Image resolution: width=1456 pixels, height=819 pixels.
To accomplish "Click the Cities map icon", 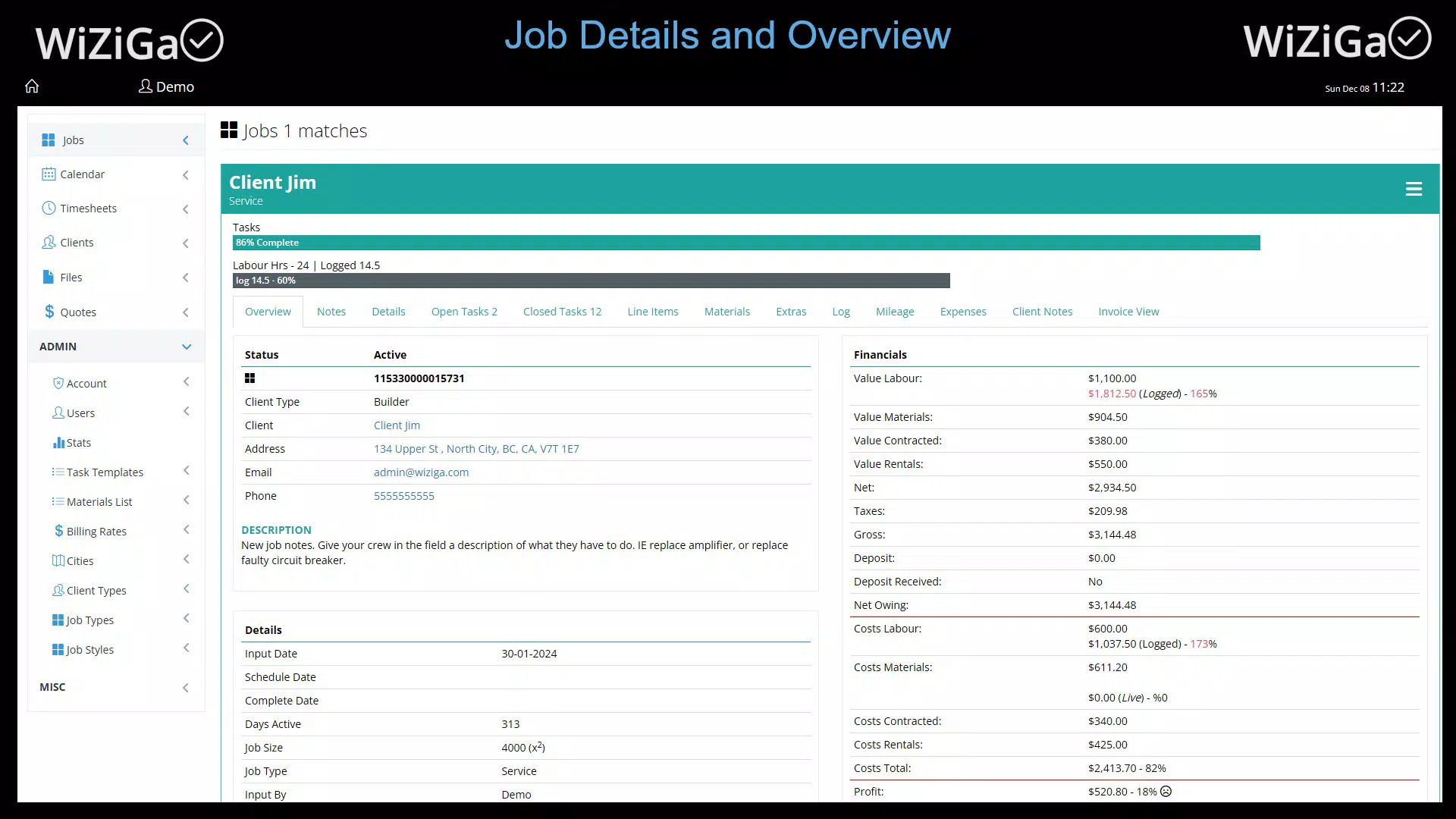I will 58,561.
